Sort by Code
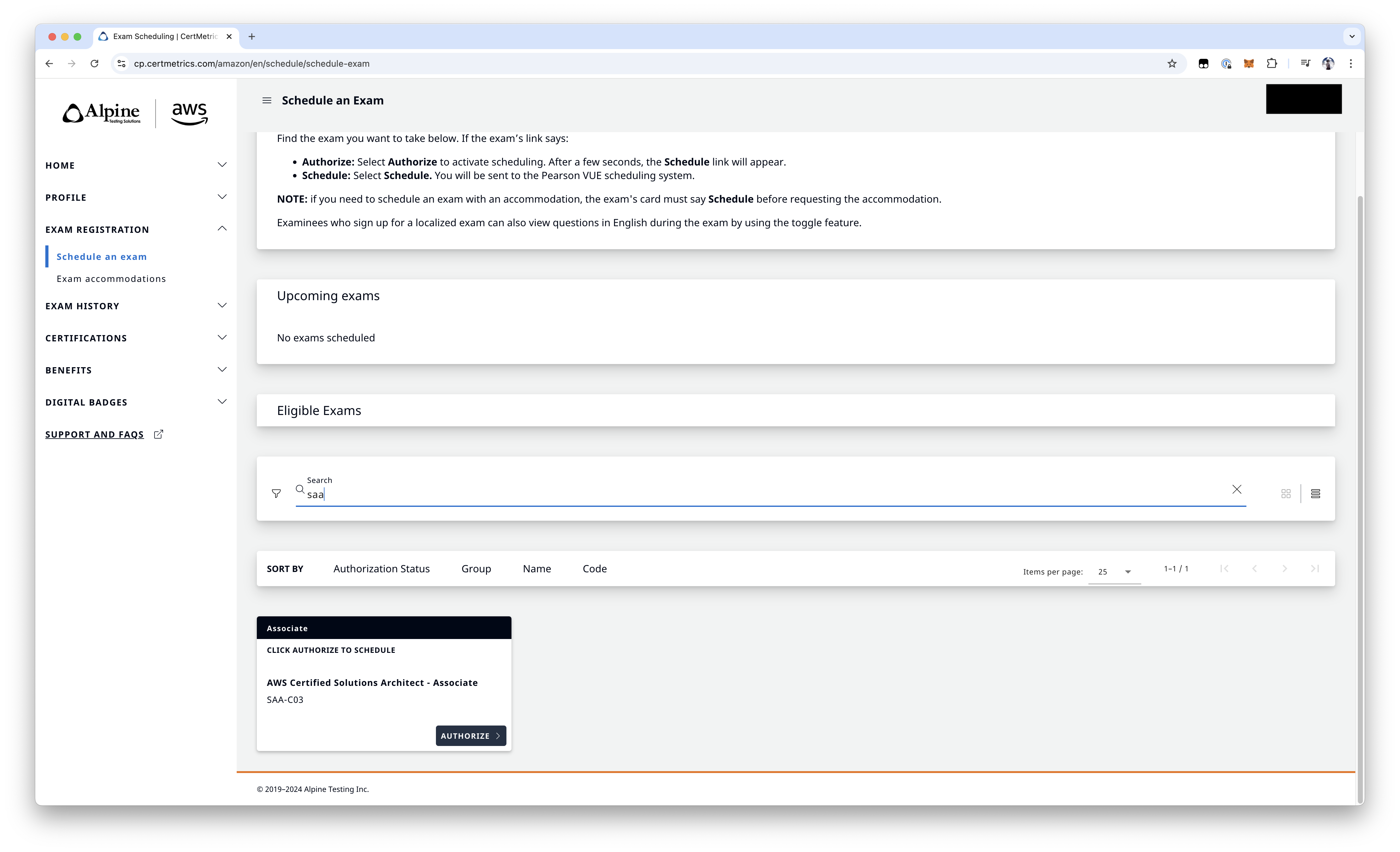1400x852 pixels. 594,569
